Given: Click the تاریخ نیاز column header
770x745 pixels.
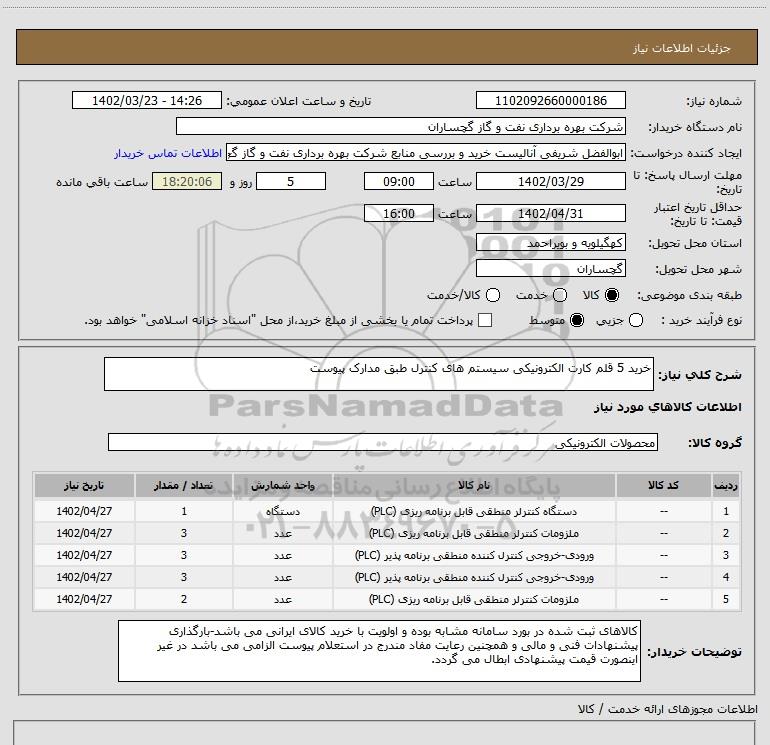Looking at the screenshot, I should click(x=84, y=485).
